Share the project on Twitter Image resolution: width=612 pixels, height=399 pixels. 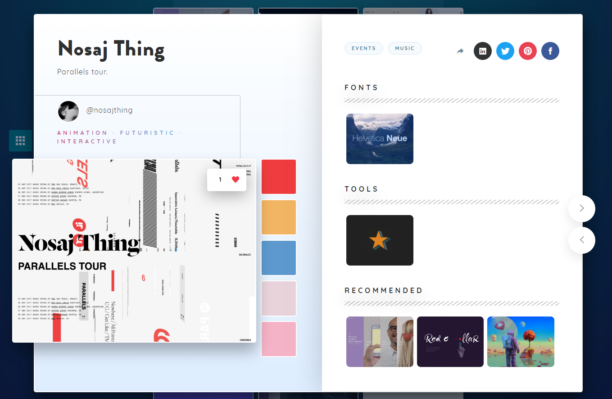tap(505, 51)
